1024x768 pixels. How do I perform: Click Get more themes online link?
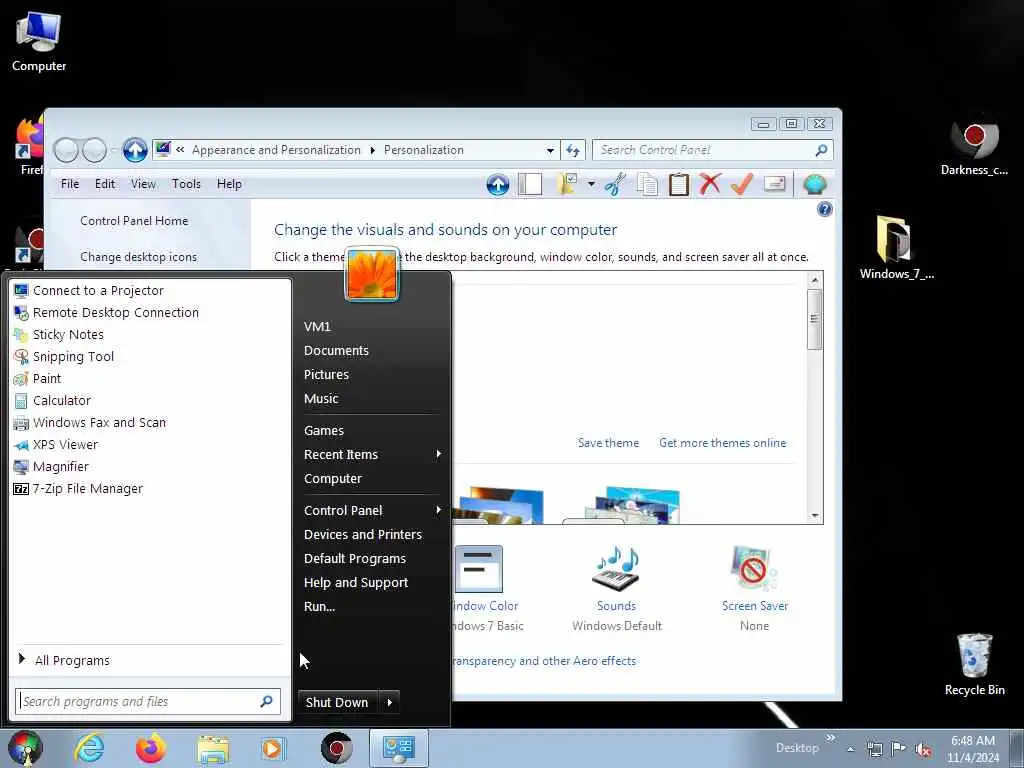[x=722, y=443]
